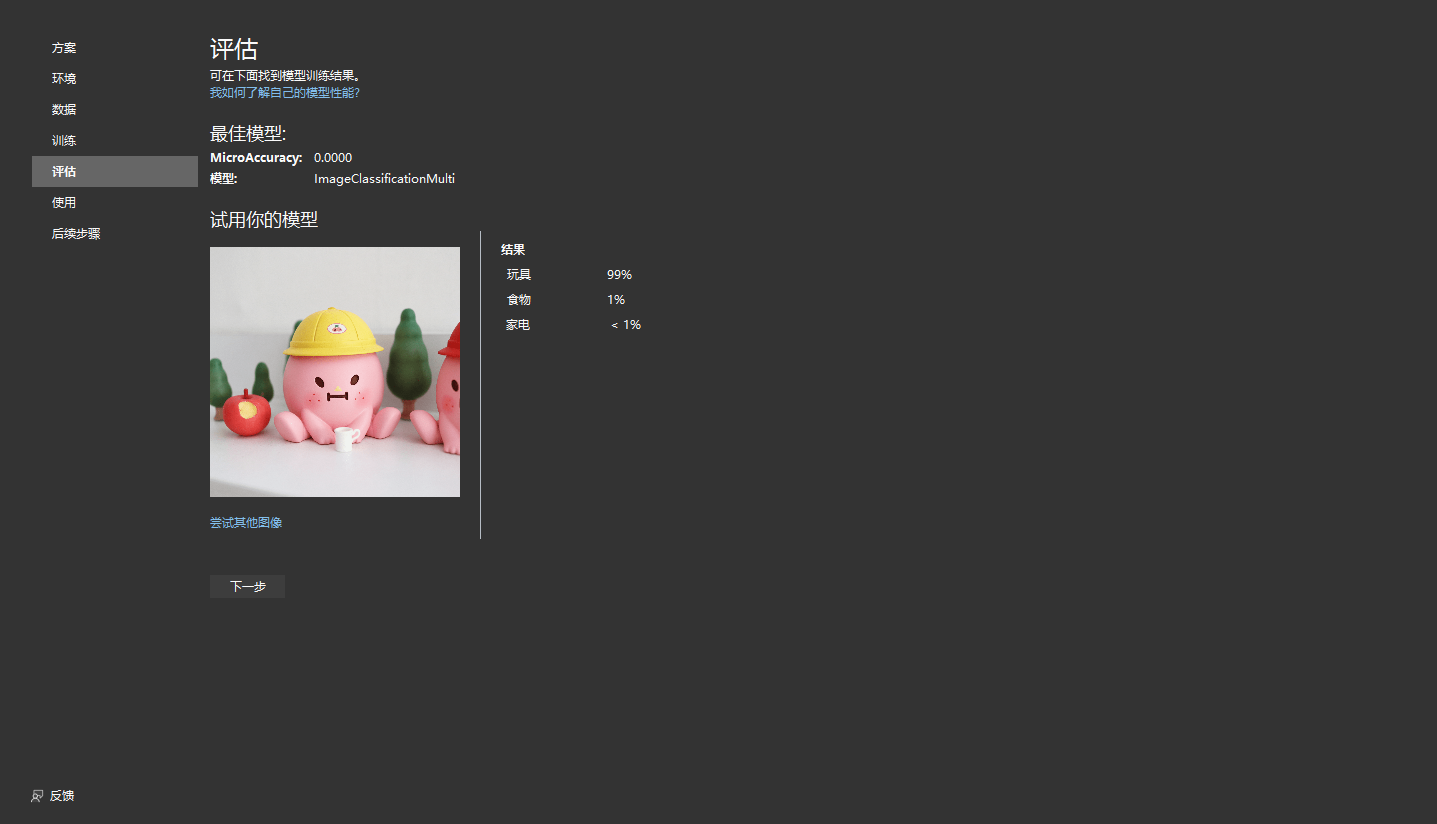Image resolution: width=1437 pixels, height=824 pixels.
Task: Select the 家电 result label
Action: point(518,325)
